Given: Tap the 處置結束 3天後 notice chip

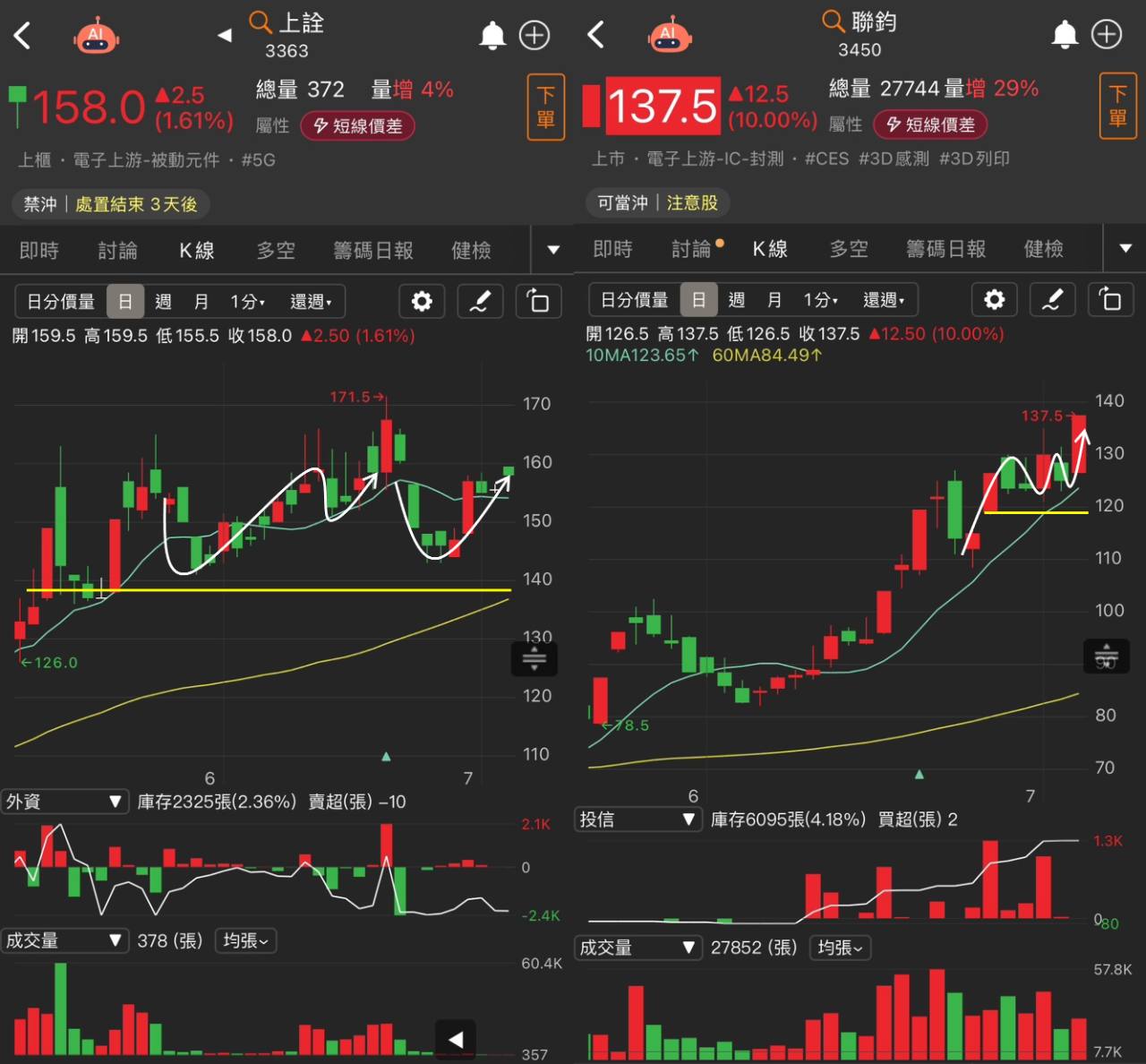Looking at the screenshot, I should [136, 204].
